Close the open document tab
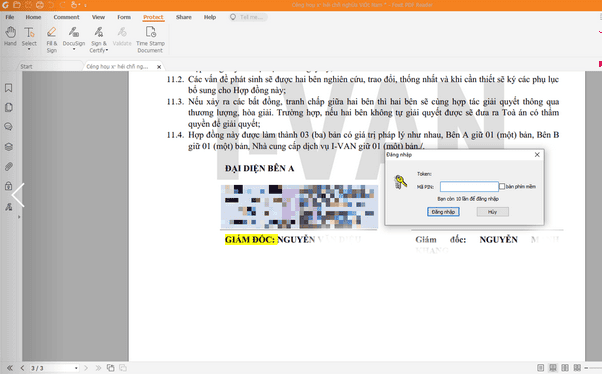The height and width of the screenshot is (377, 602). point(159,67)
